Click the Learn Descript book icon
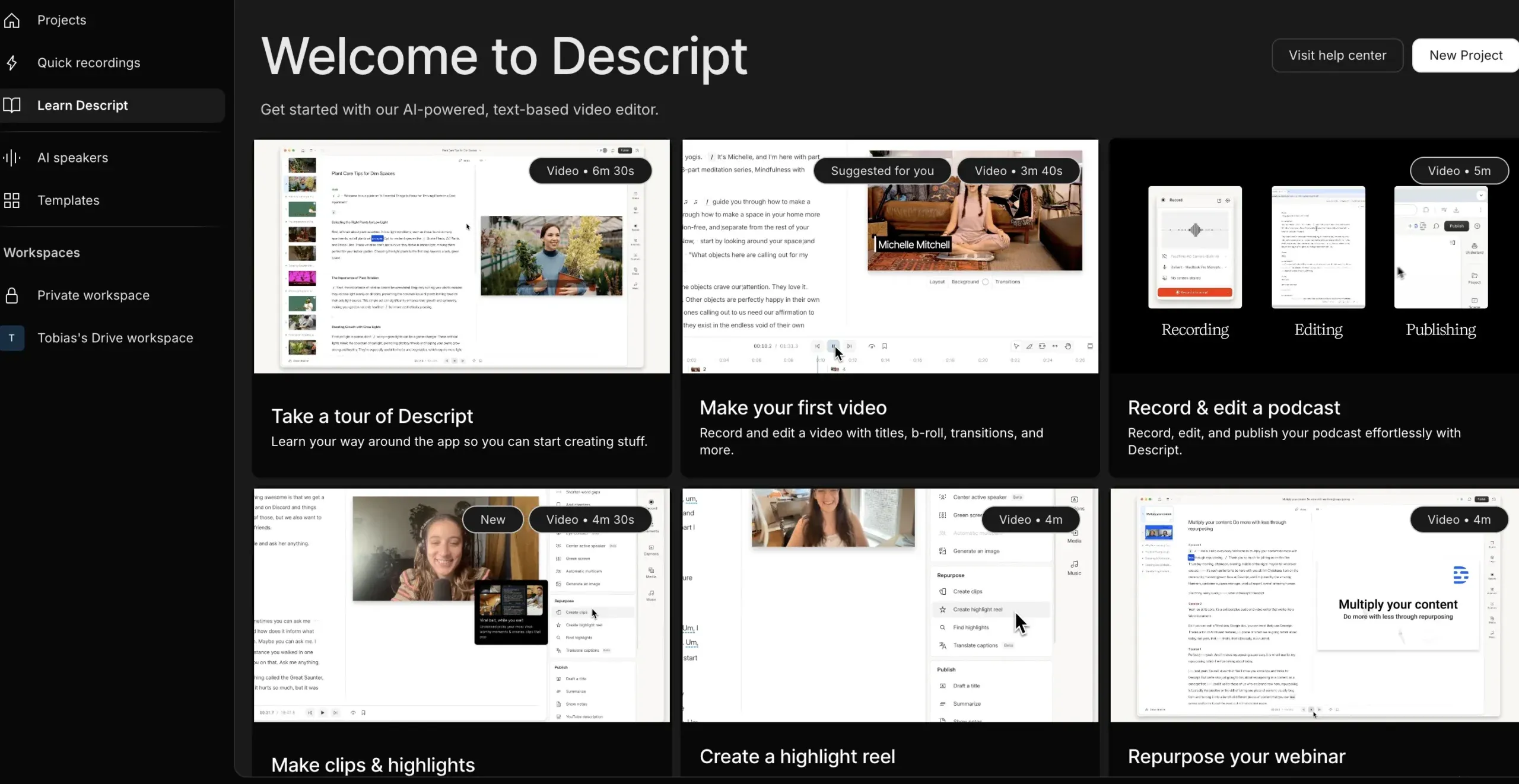The height and width of the screenshot is (784, 1519). (12, 106)
